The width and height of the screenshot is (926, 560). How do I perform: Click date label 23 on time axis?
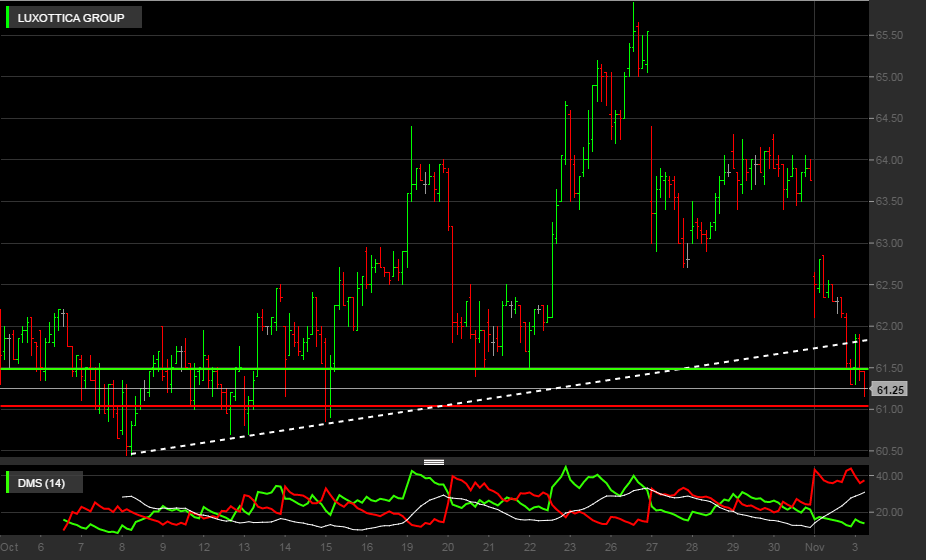point(570,547)
